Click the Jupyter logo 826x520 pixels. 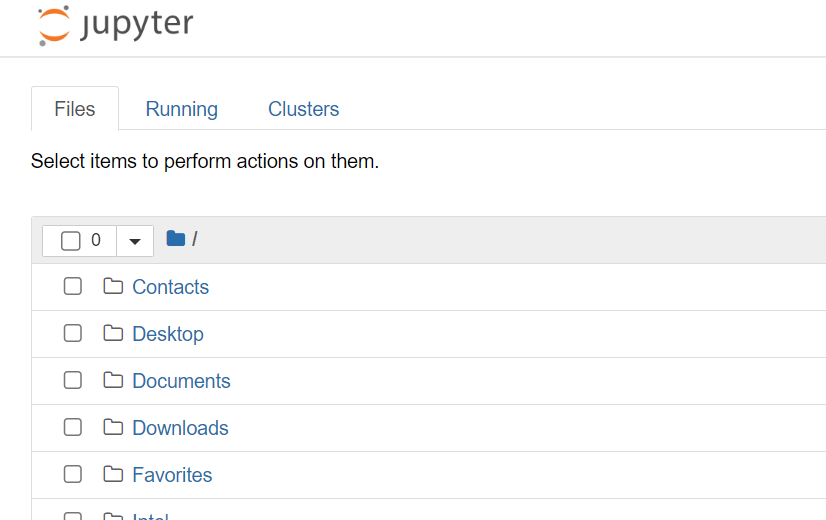[x=115, y=26]
